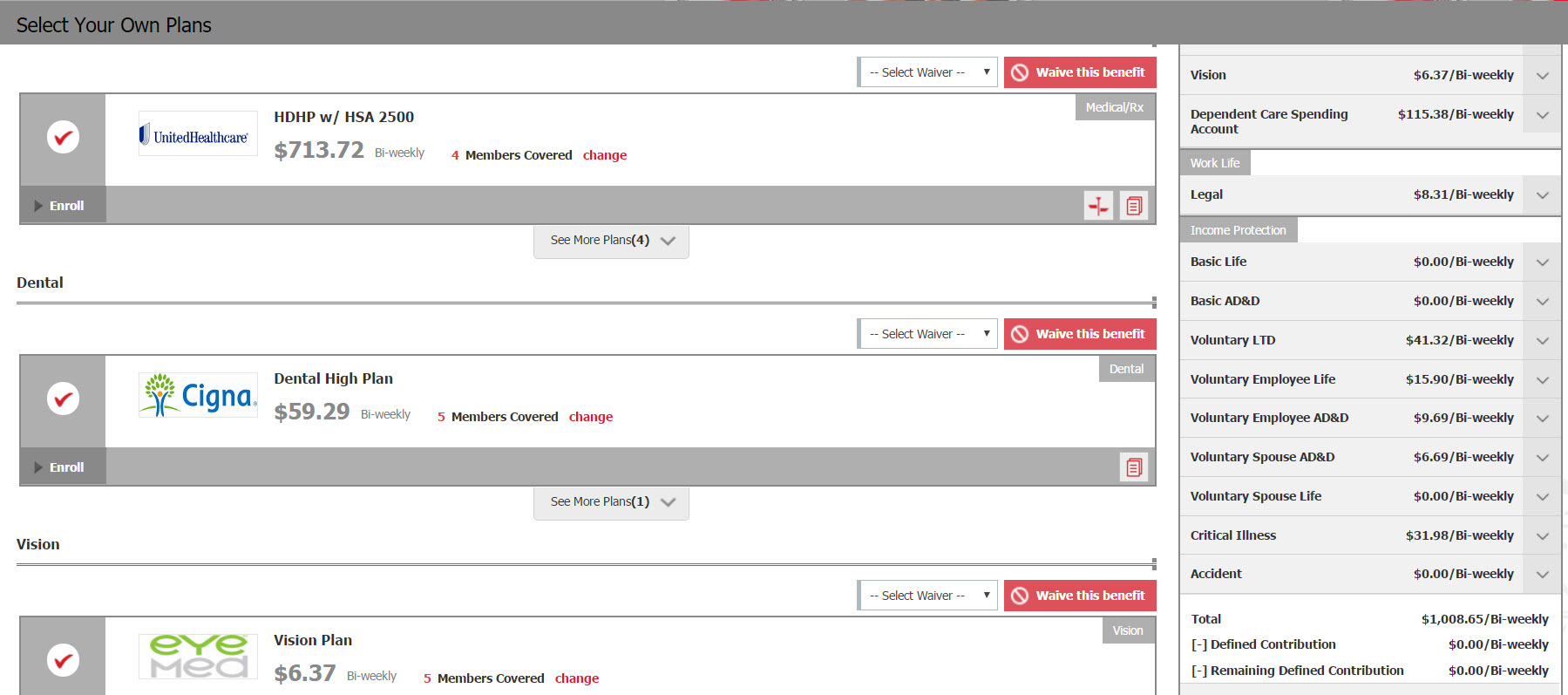Waive the vision benefit

click(1080, 596)
